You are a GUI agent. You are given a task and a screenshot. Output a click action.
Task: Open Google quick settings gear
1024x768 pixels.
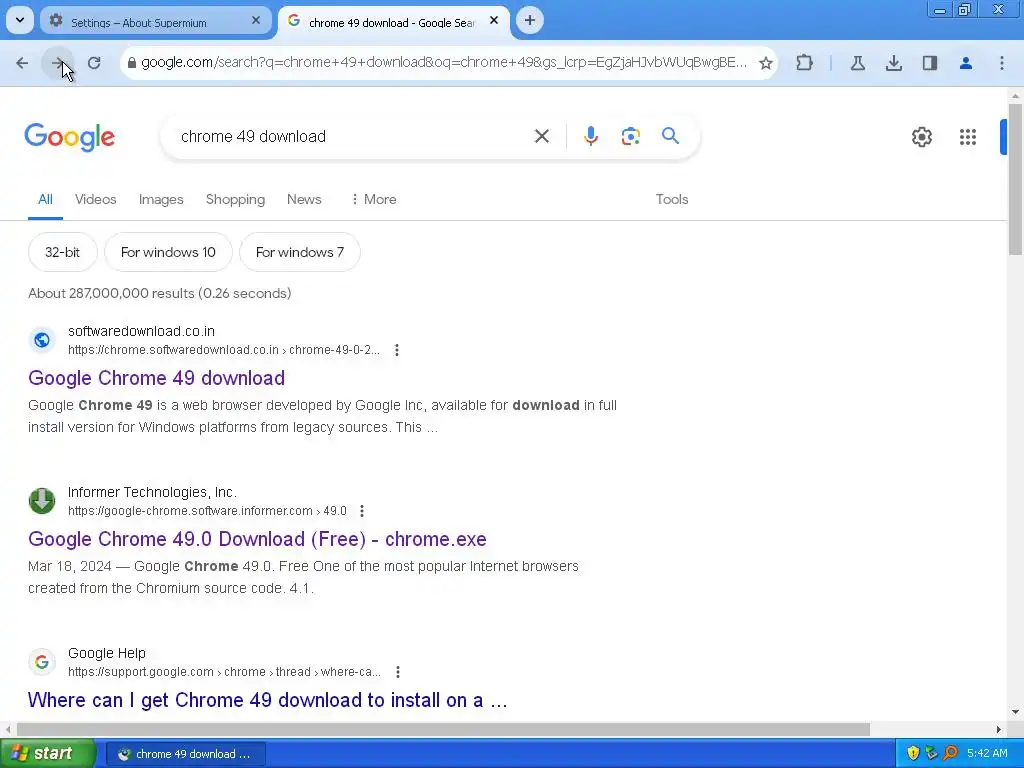pyautogui.click(x=921, y=136)
